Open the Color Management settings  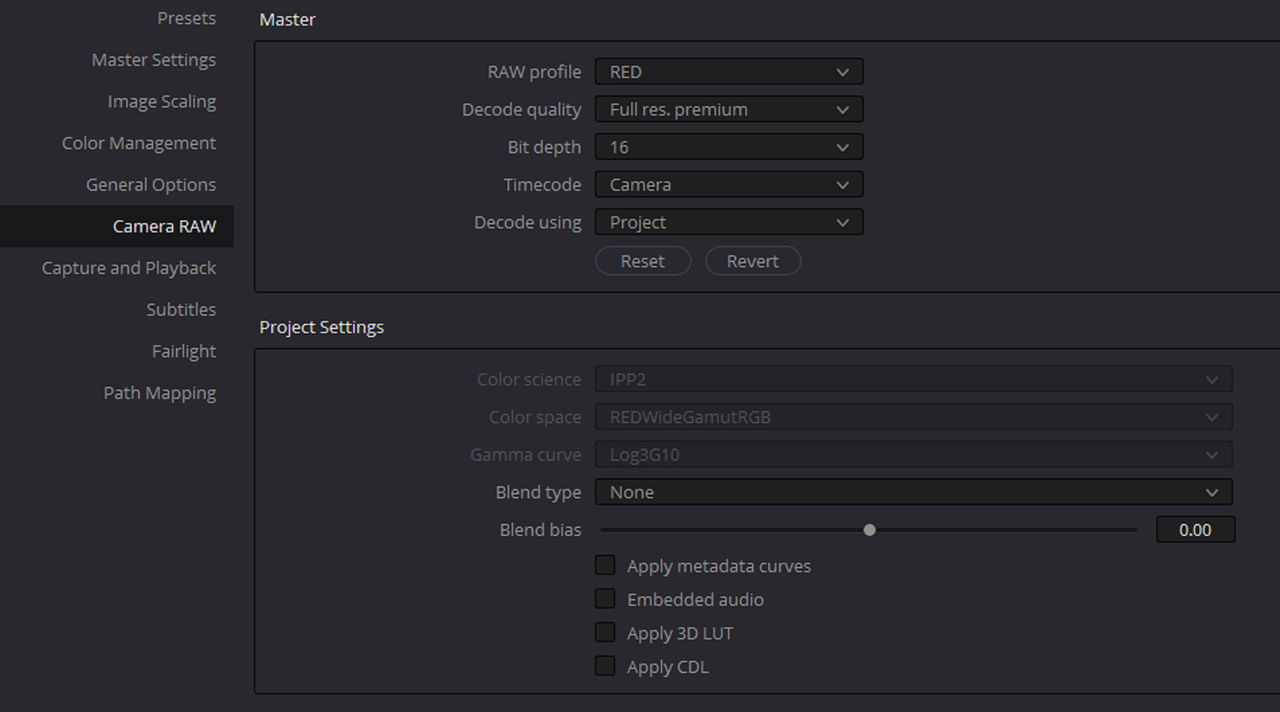coord(138,143)
